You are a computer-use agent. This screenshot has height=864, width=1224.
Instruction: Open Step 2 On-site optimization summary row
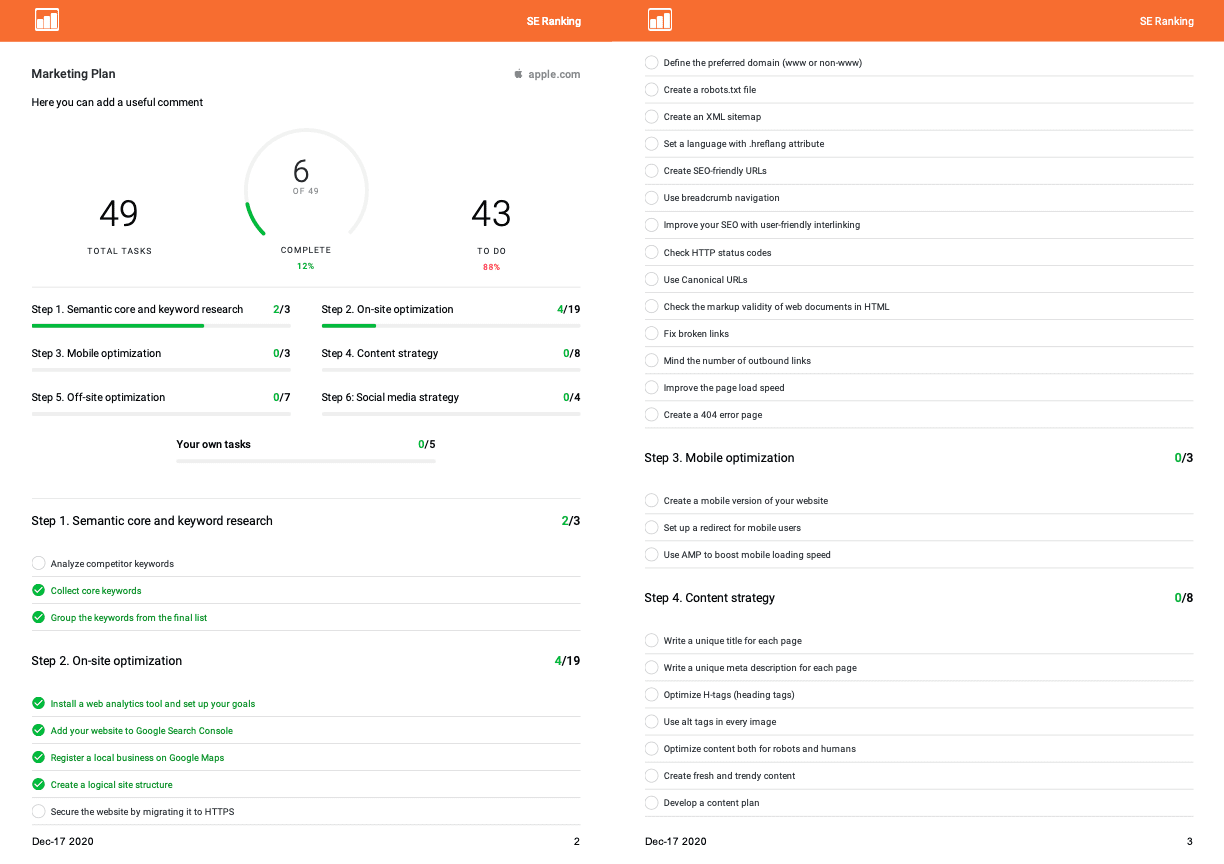(x=451, y=309)
